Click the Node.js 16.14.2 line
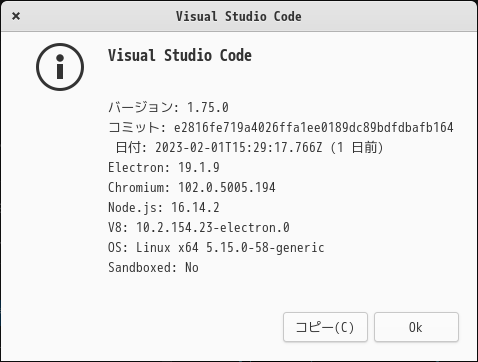 click(164, 207)
